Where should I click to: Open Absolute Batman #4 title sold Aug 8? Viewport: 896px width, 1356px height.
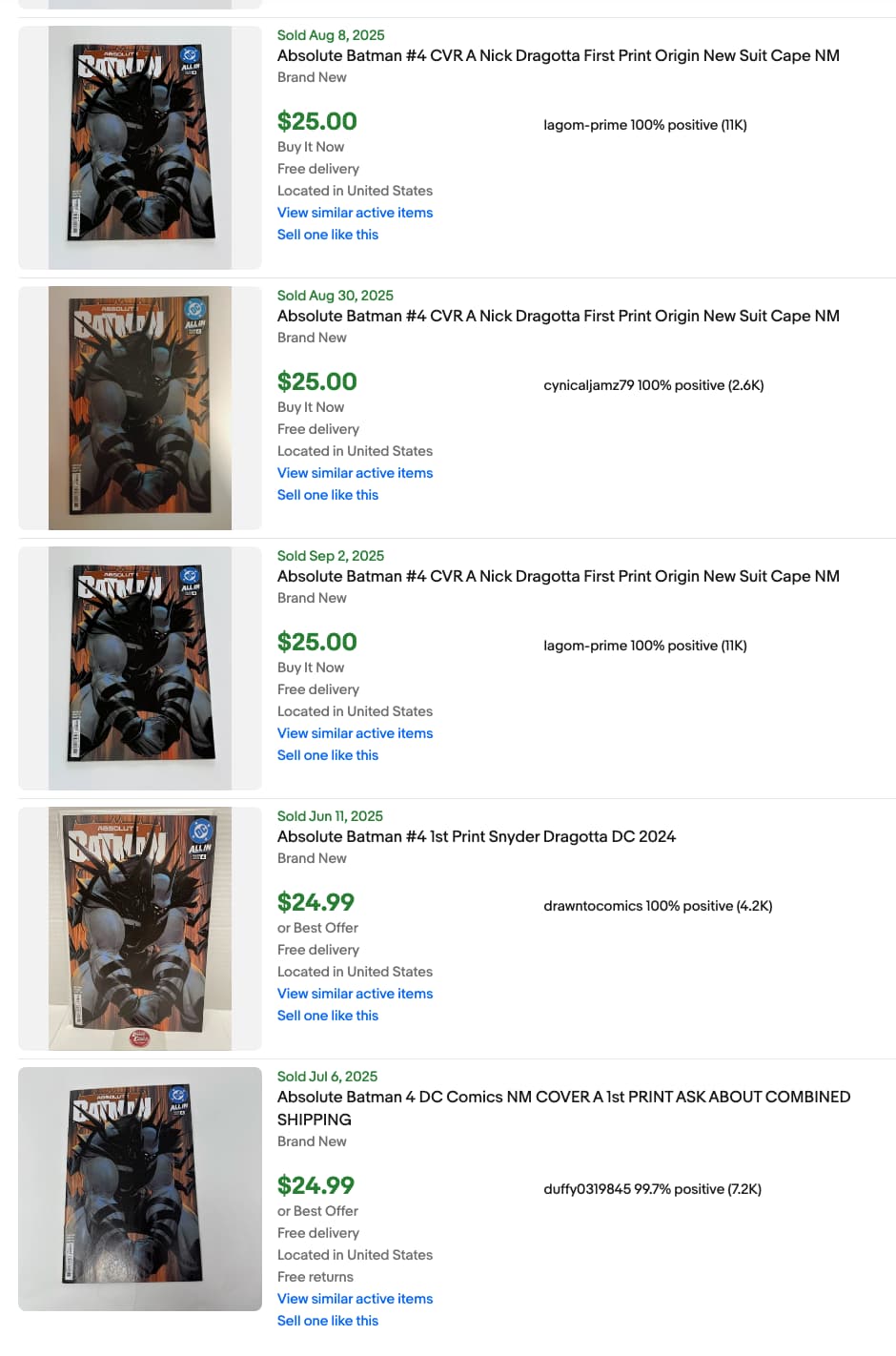pyautogui.click(x=559, y=55)
